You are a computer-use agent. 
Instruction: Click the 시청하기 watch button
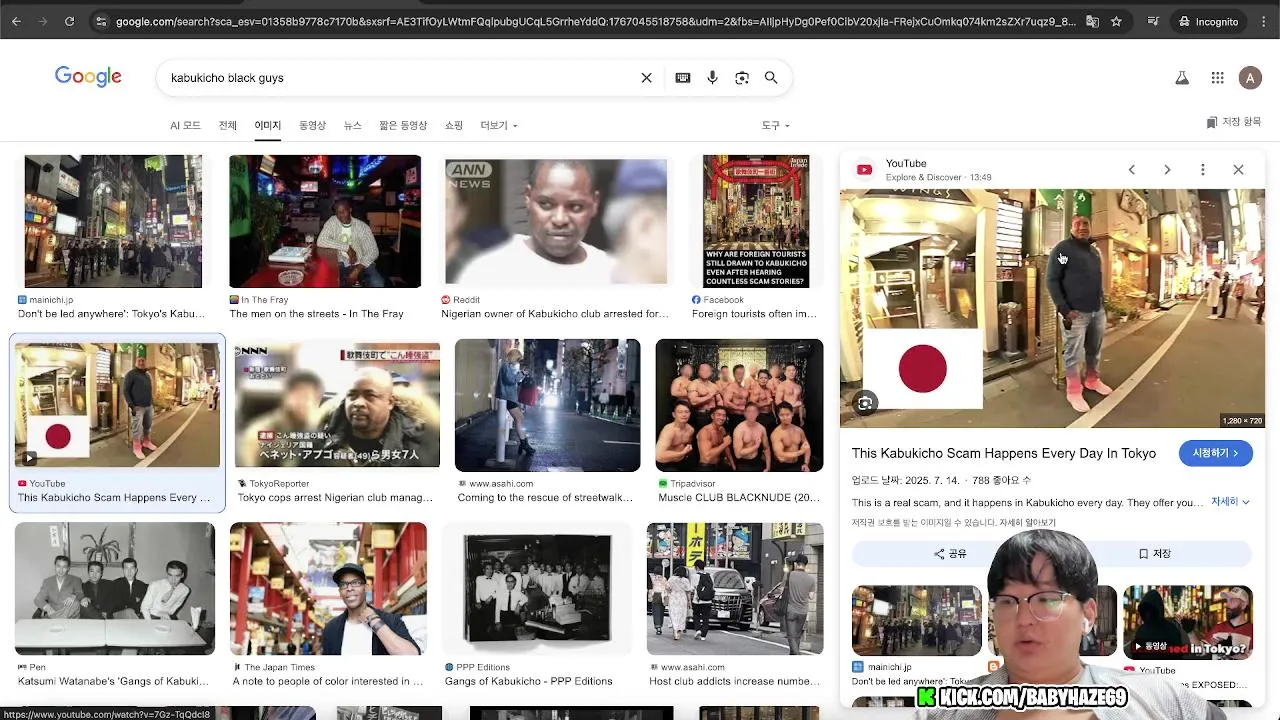[x=1215, y=453]
